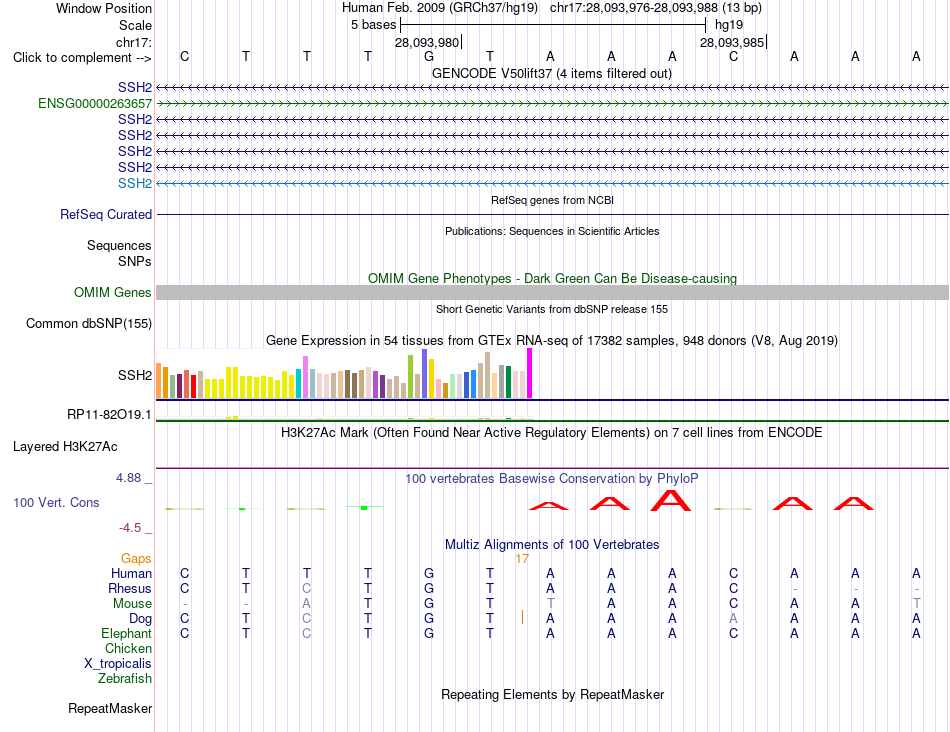Click chr17:28,093,976-28,093,988 position text
The height and width of the screenshot is (732, 950).
tap(634, 8)
